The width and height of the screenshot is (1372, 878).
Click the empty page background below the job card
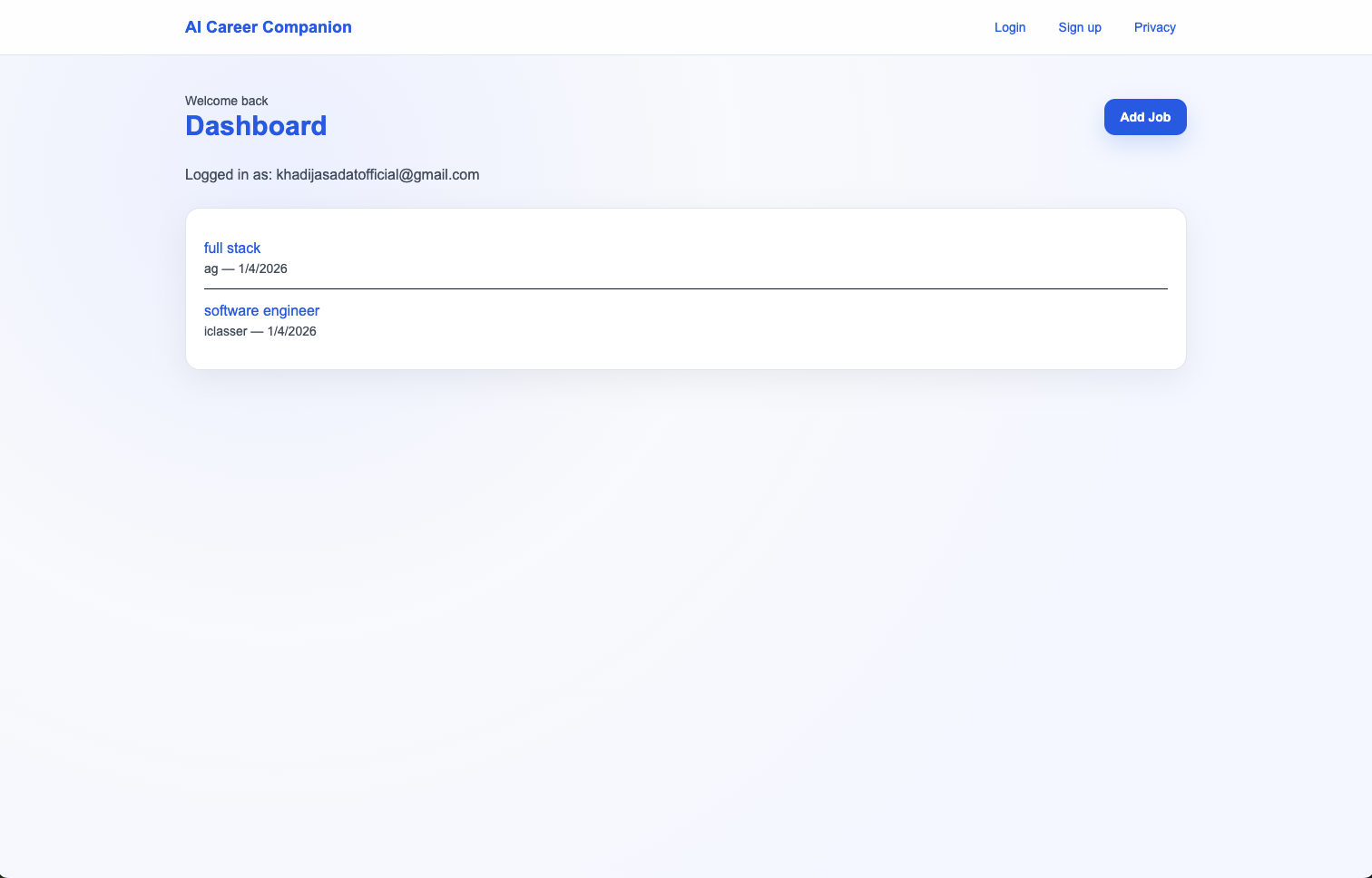click(685, 590)
